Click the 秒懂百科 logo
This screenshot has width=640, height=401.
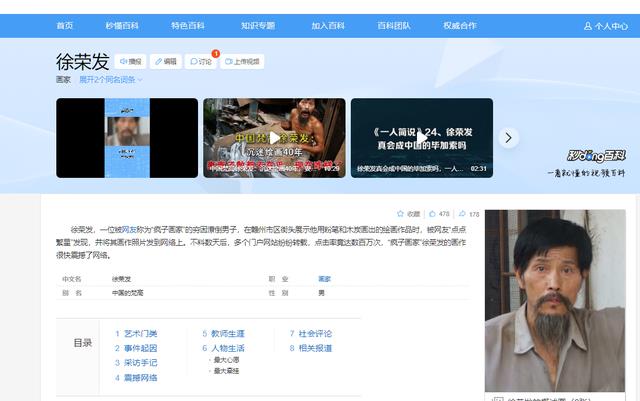point(596,156)
